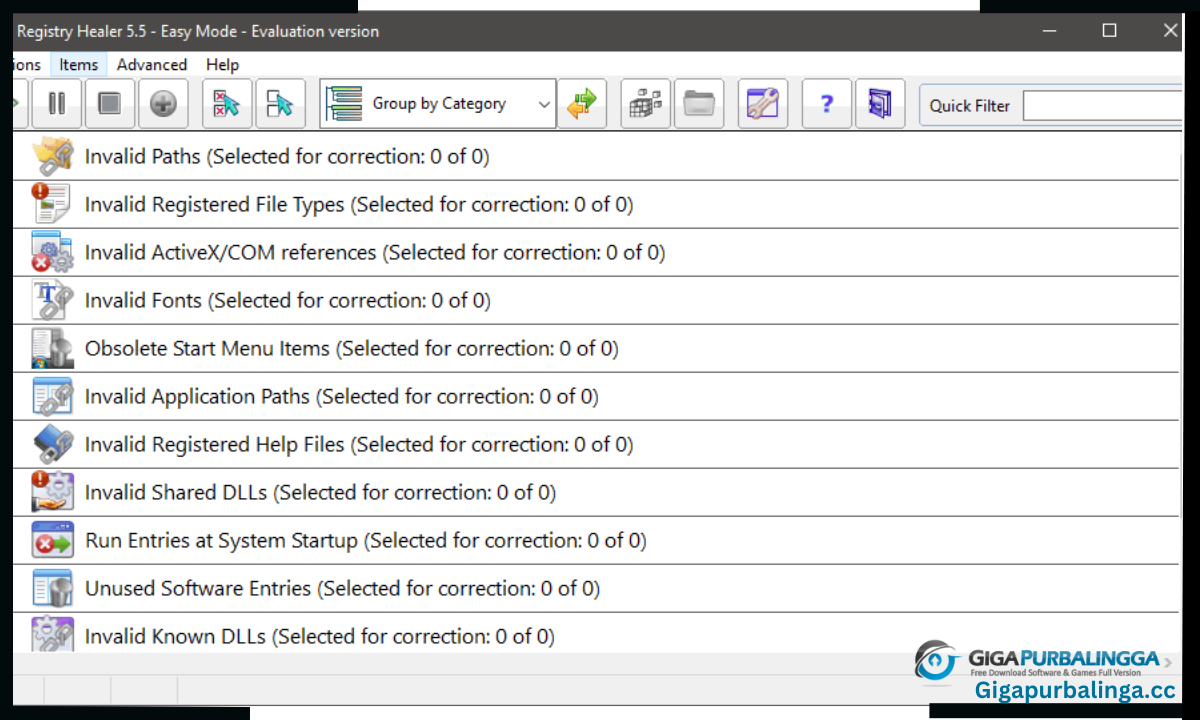Stop the scan using the square button
This screenshot has width=1200, height=720.
point(110,104)
